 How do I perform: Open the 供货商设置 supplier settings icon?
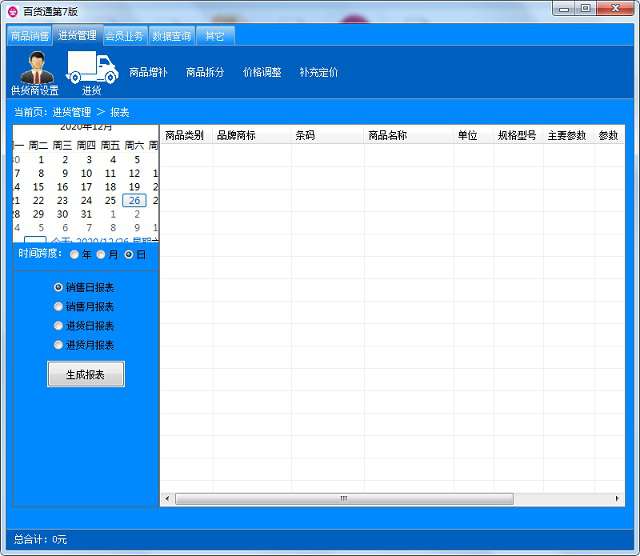[36, 68]
